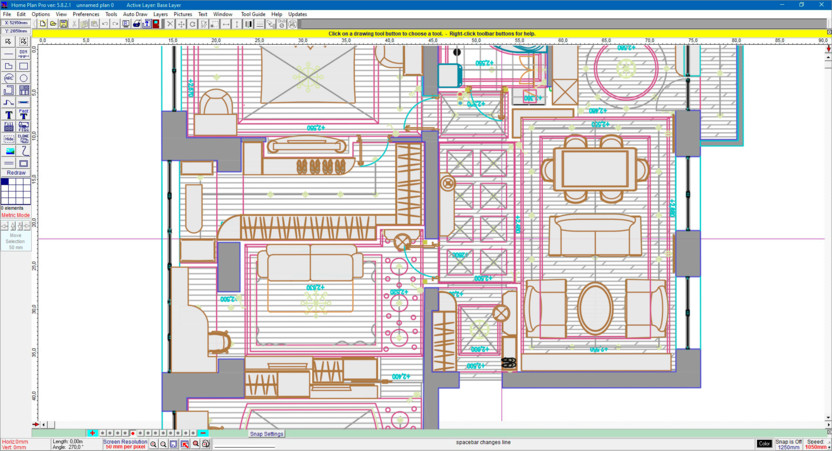
Task: Click the Move Selection panel
Action: click(16, 241)
